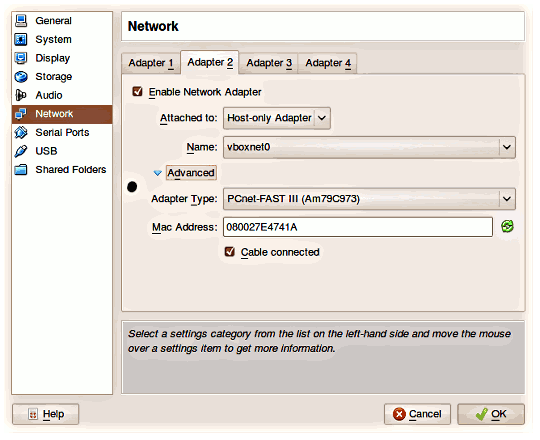Select the System category icon
This screenshot has width=540, height=440.
[21, 39]
